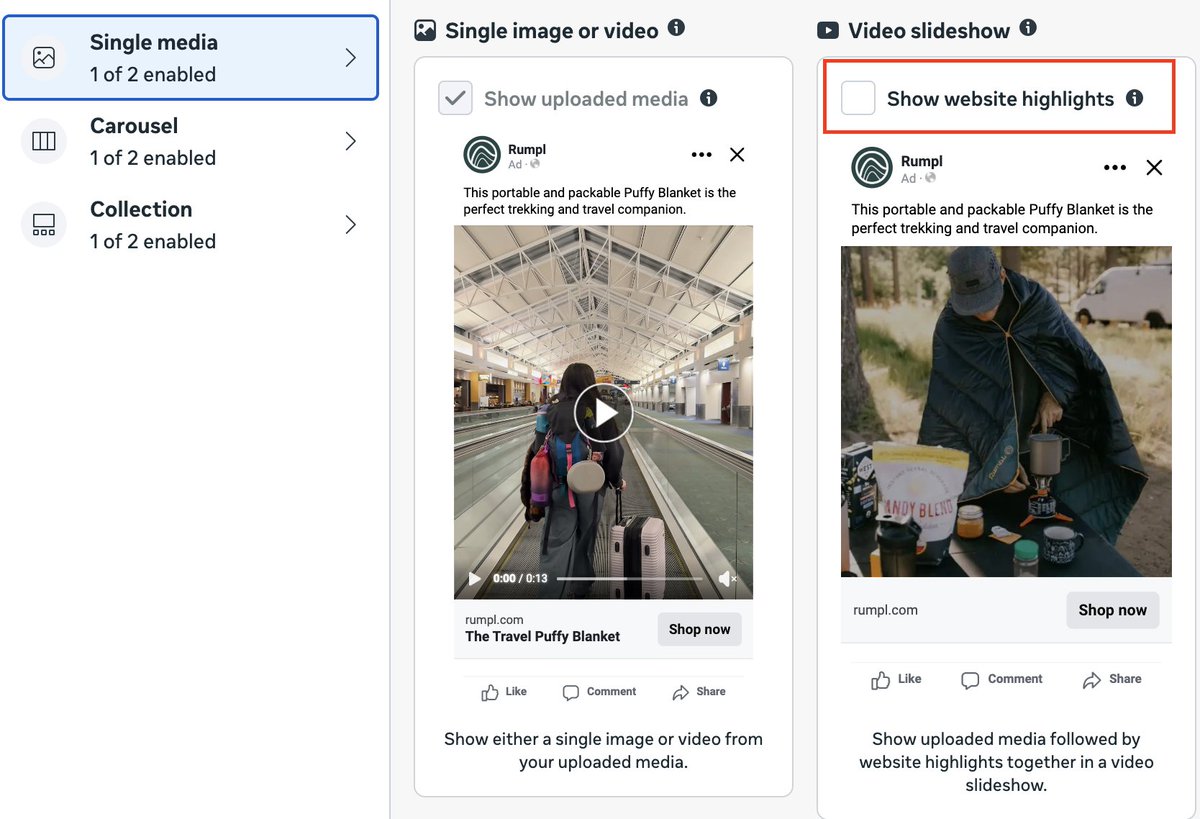Toggle the Show uploaded media checkbox
Screen dimensions: 1200x819
tap(455, 98)
